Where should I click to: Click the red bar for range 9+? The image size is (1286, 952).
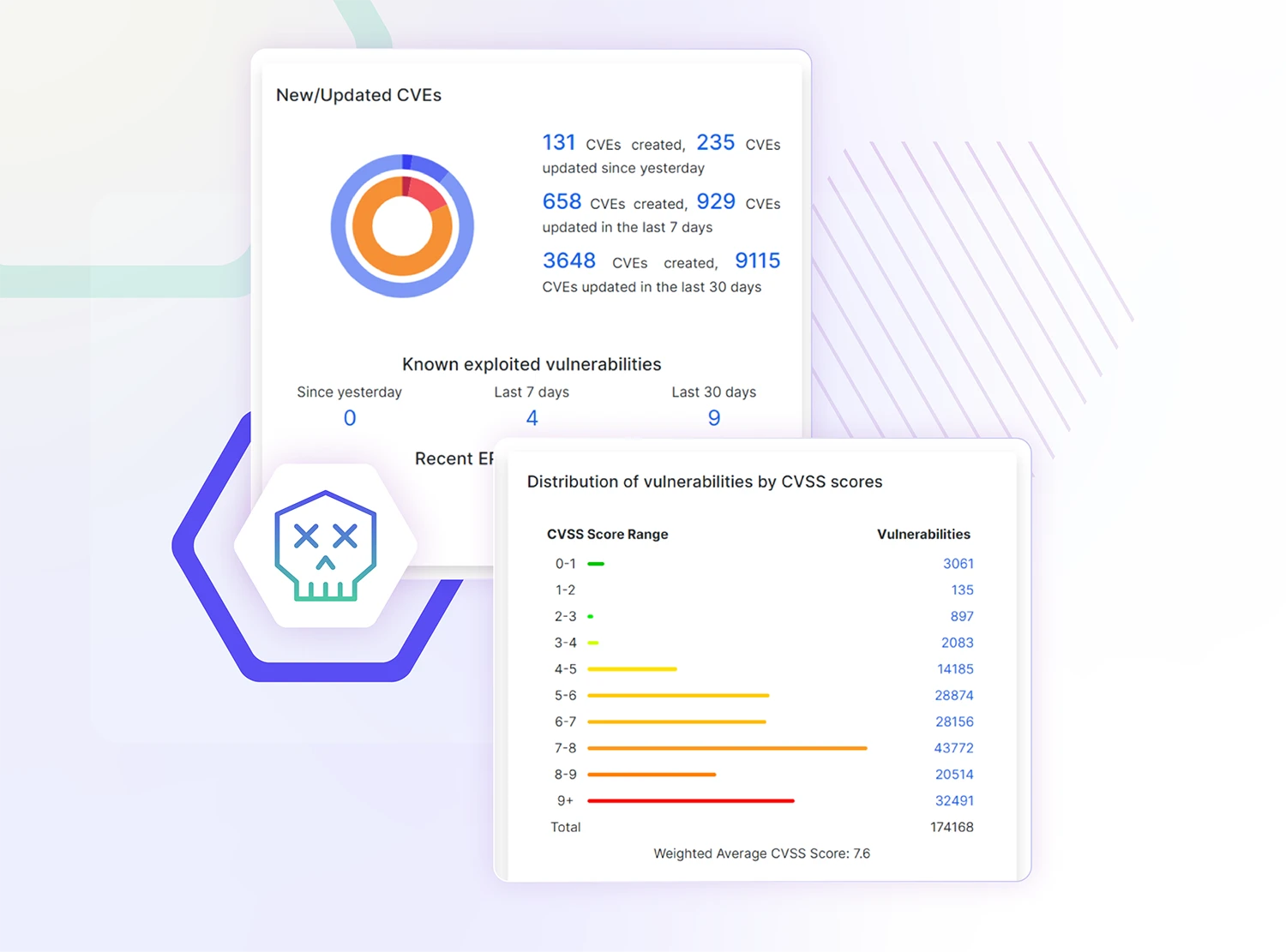click(691, 801)
